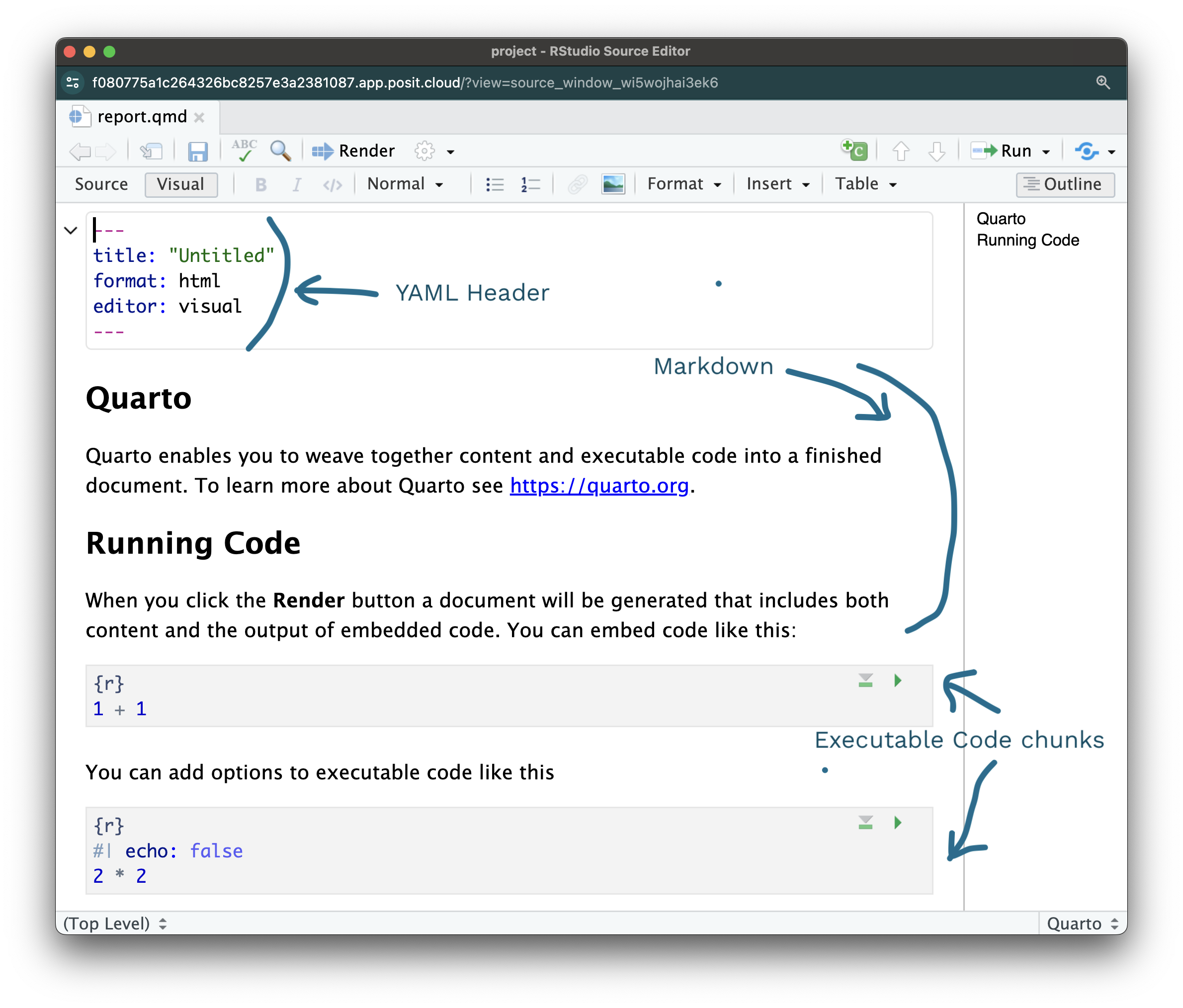Go to the next section with the down arrow
Image resolution: width=1183 pixels, height=1008 pixels.
tap(936, 151)
